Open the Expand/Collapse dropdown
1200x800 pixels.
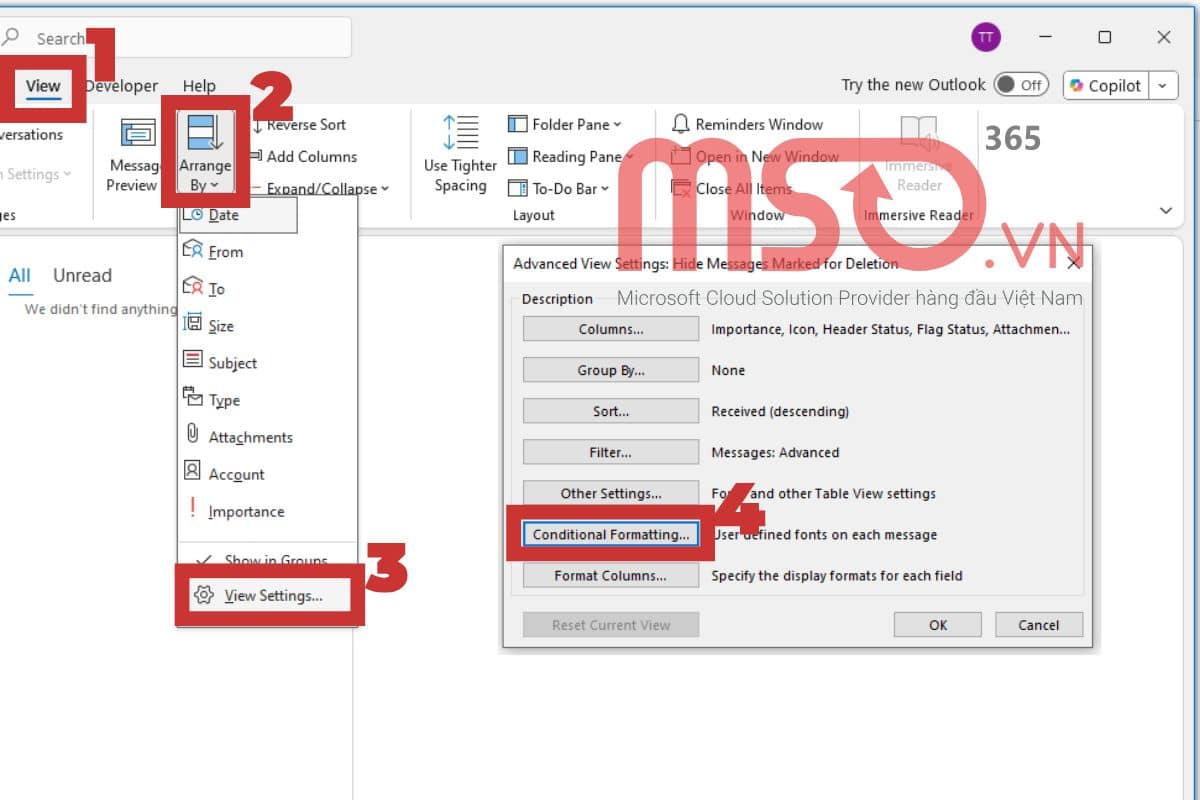pyautogui.click(x=320, y=188)
